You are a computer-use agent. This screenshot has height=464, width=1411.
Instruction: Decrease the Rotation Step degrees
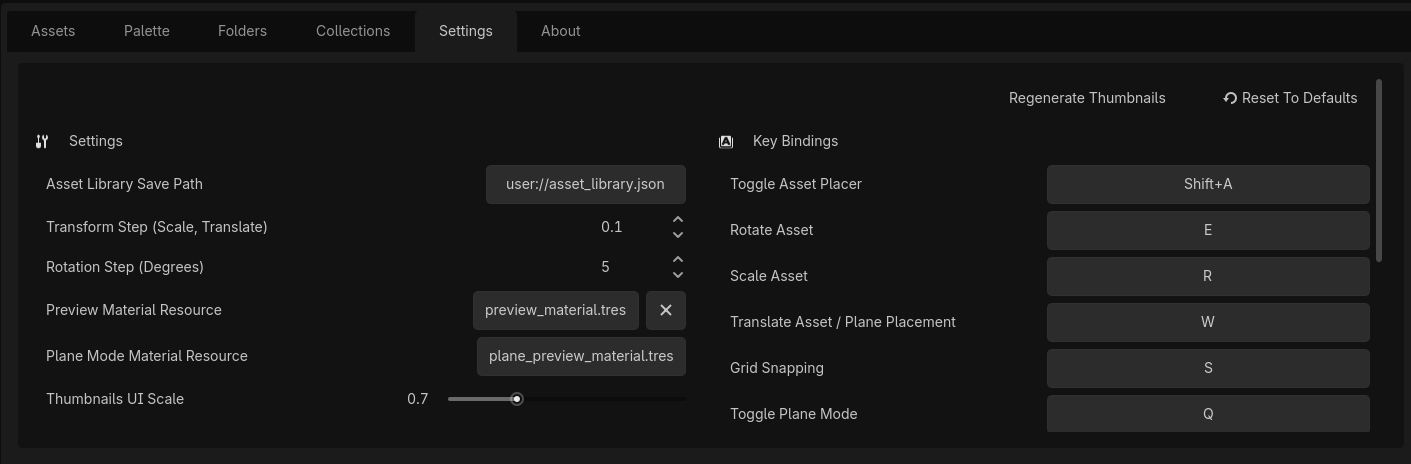678,275
